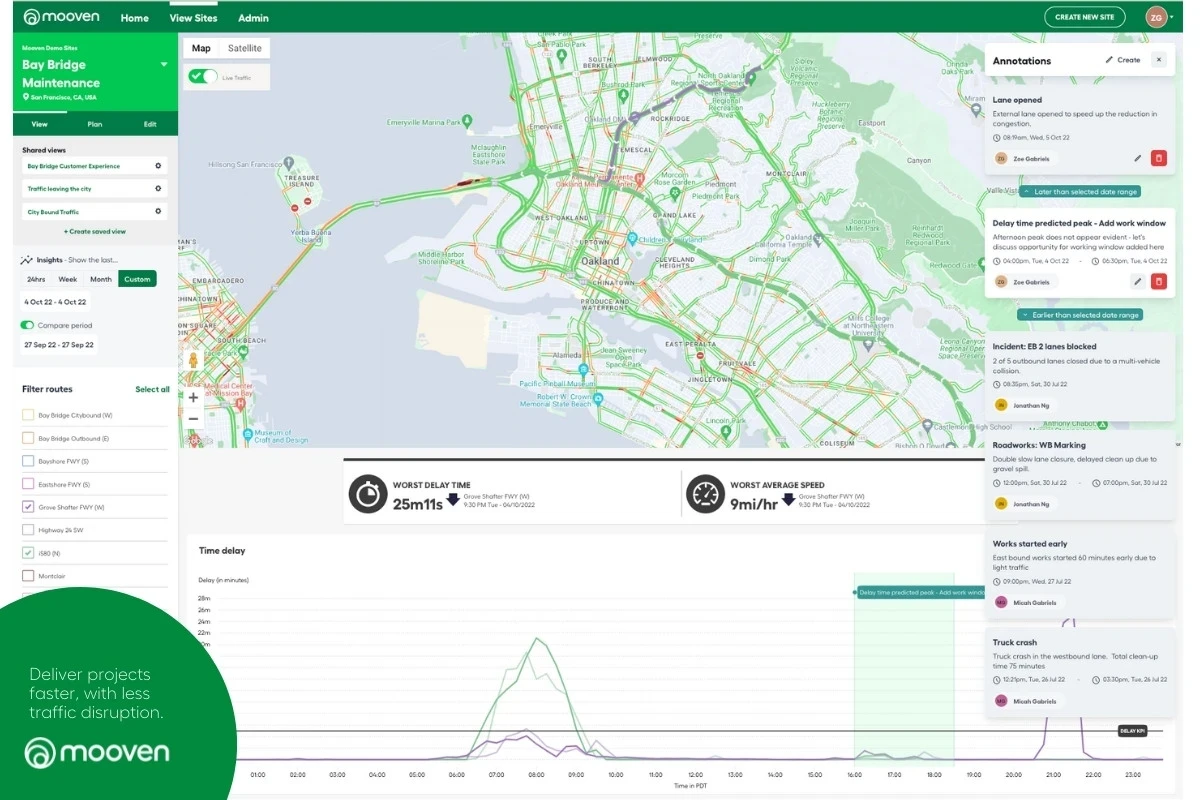Uncheck the I580 (N) route
Image resolution: width=1200 pixels, height=800 pixels.
coord(28,553)
